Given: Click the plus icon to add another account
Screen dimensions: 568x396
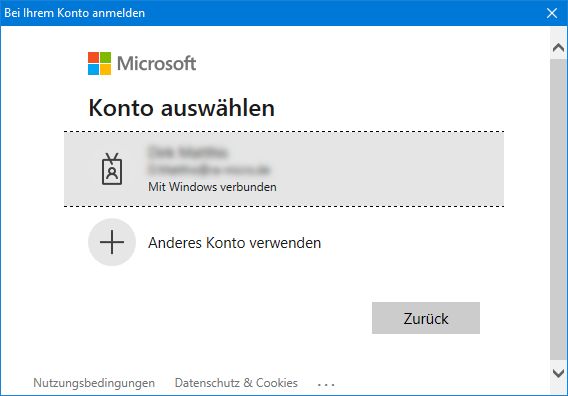Looking at the screenshot, I should coord(112,242).
